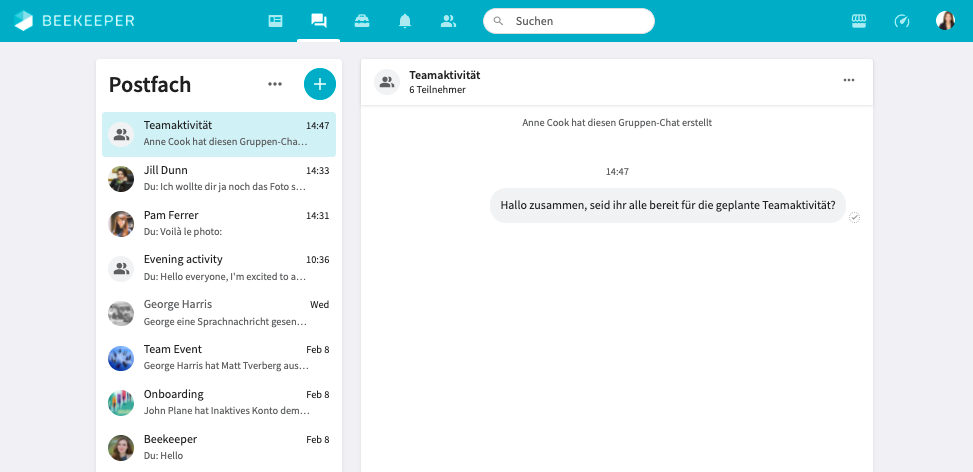Click 'Du: Voilà le photo:' preview text
The height and width of the screenshot is (472, 973).
pyautogui.click(x=182, y=232)
